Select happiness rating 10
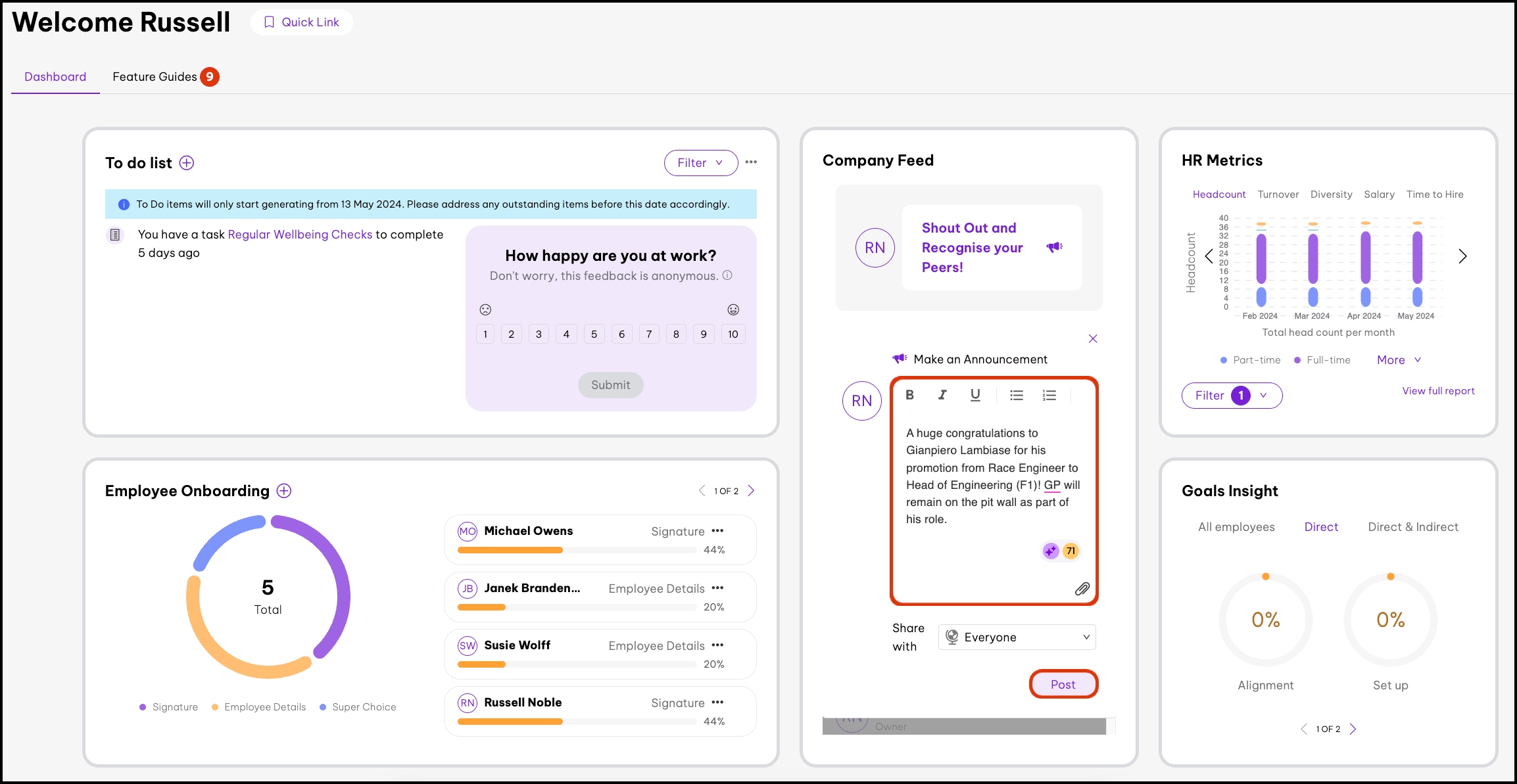 click(x=733, y=334)
